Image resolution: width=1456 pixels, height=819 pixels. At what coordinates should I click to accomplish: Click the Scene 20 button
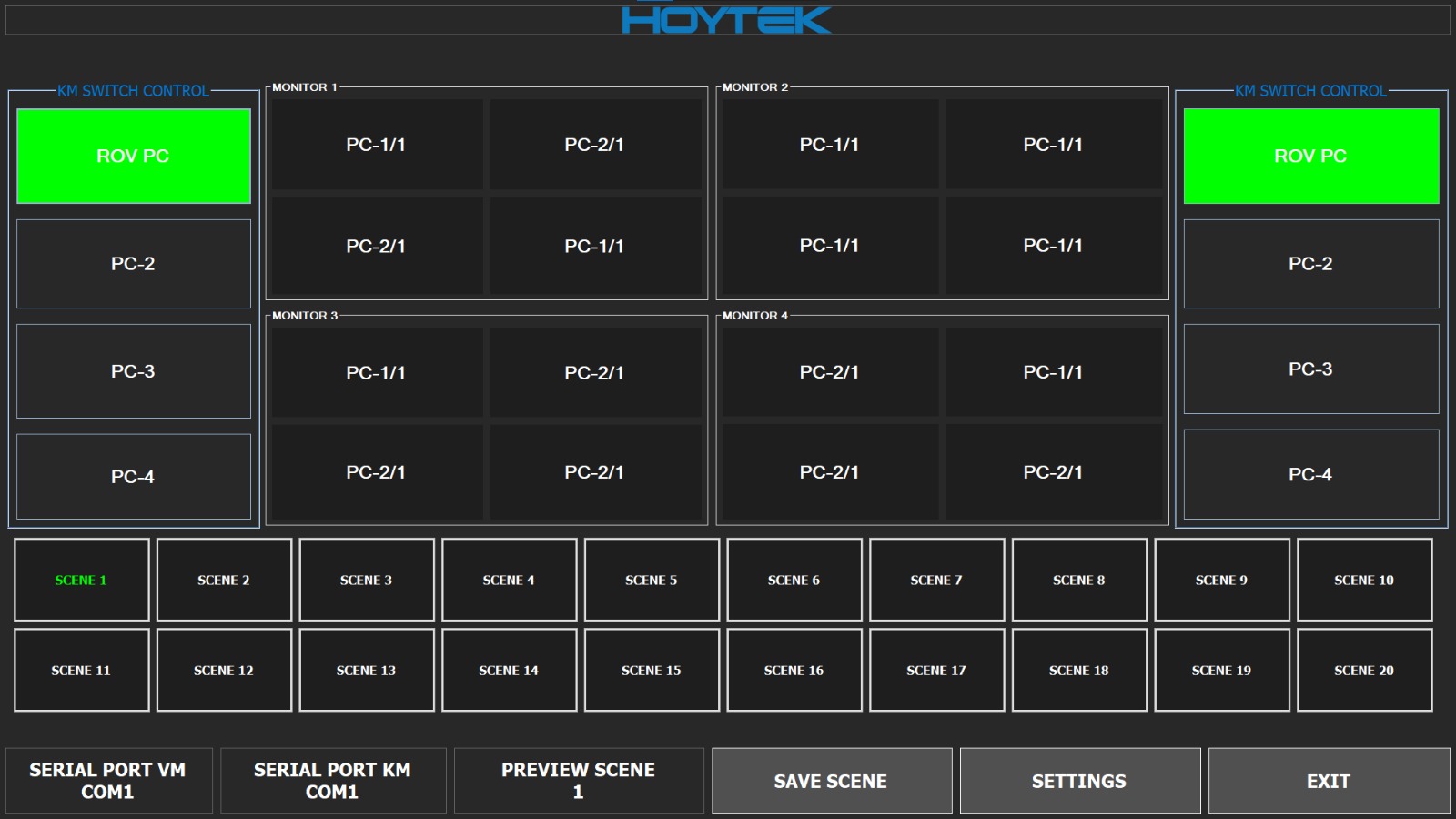tap(1364, 670)
